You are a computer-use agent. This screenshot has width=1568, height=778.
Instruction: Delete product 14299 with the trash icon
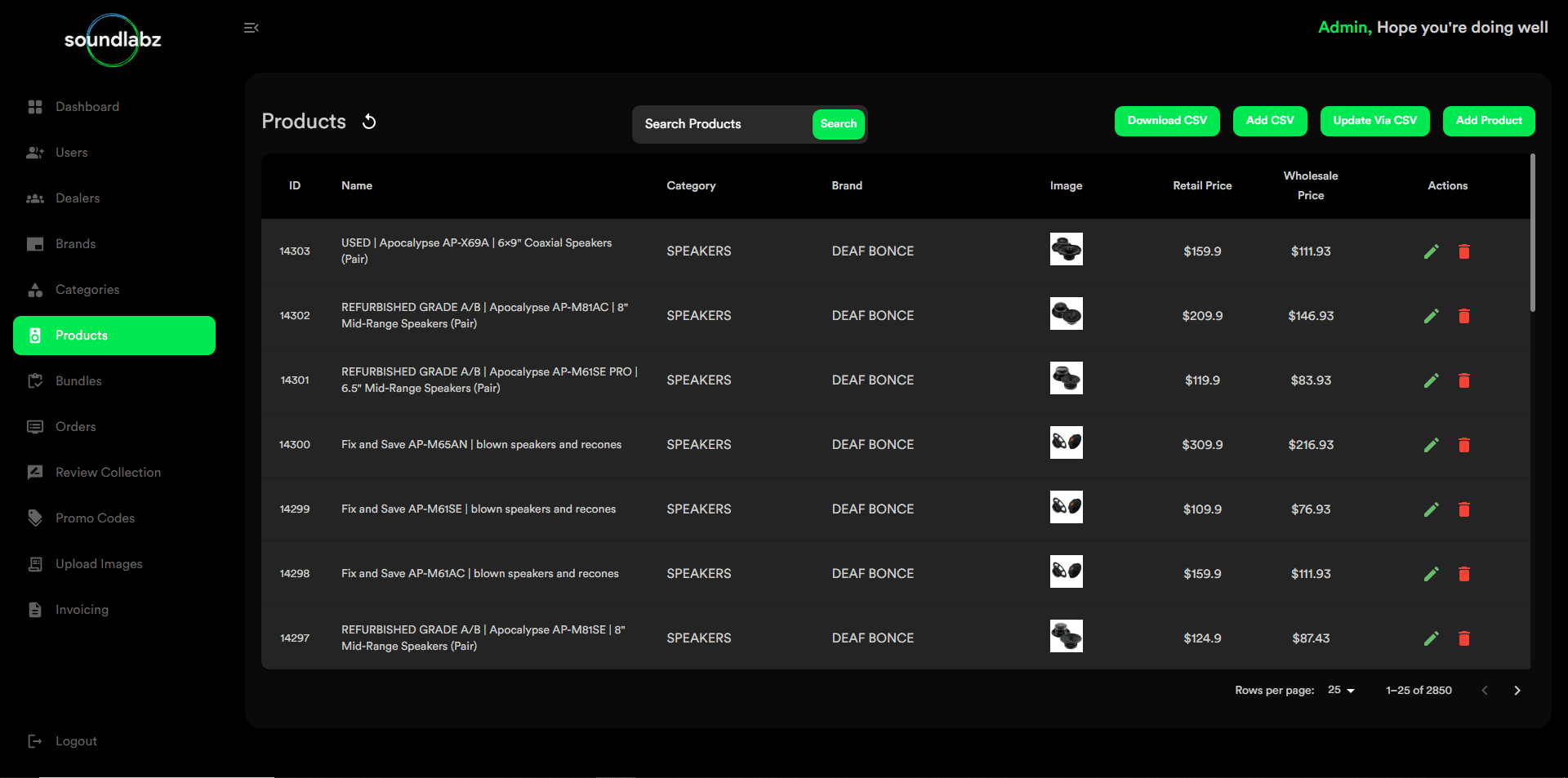(1464, 509)
